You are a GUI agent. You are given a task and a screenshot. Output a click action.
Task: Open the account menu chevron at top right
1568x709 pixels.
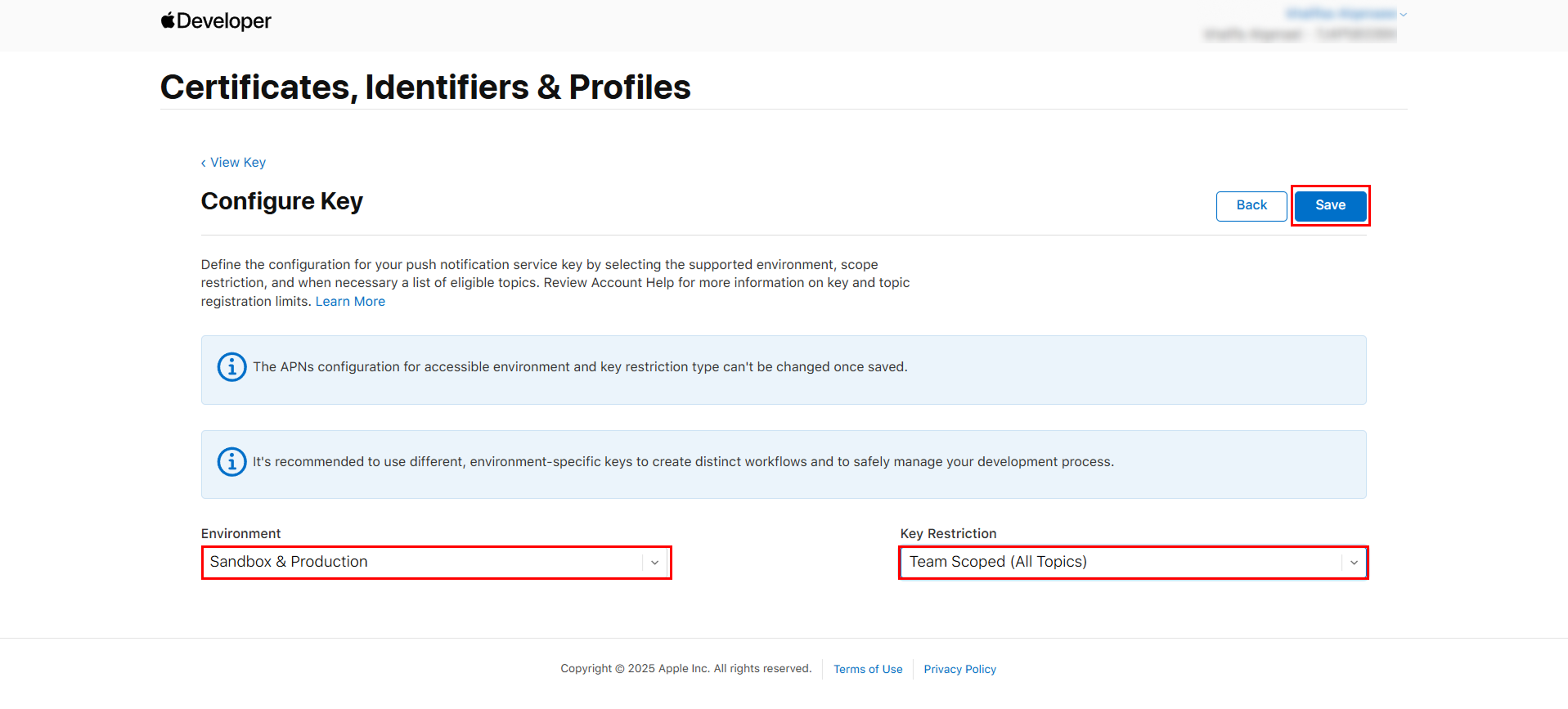tap(1403, 14)
